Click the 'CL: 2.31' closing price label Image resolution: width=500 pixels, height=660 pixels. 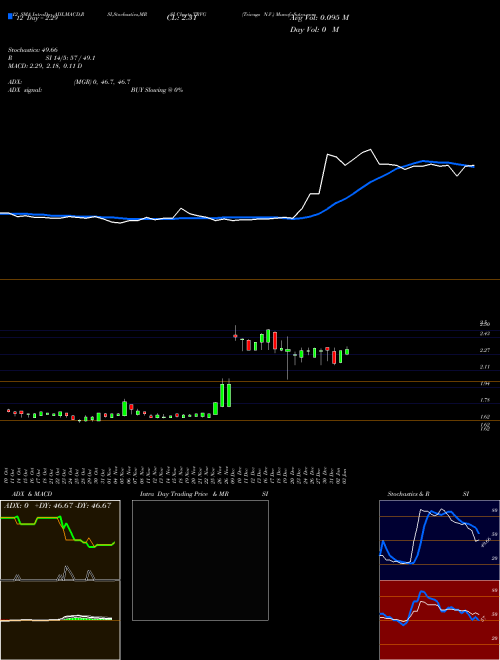pyautogui.click(x=182, y=18)
